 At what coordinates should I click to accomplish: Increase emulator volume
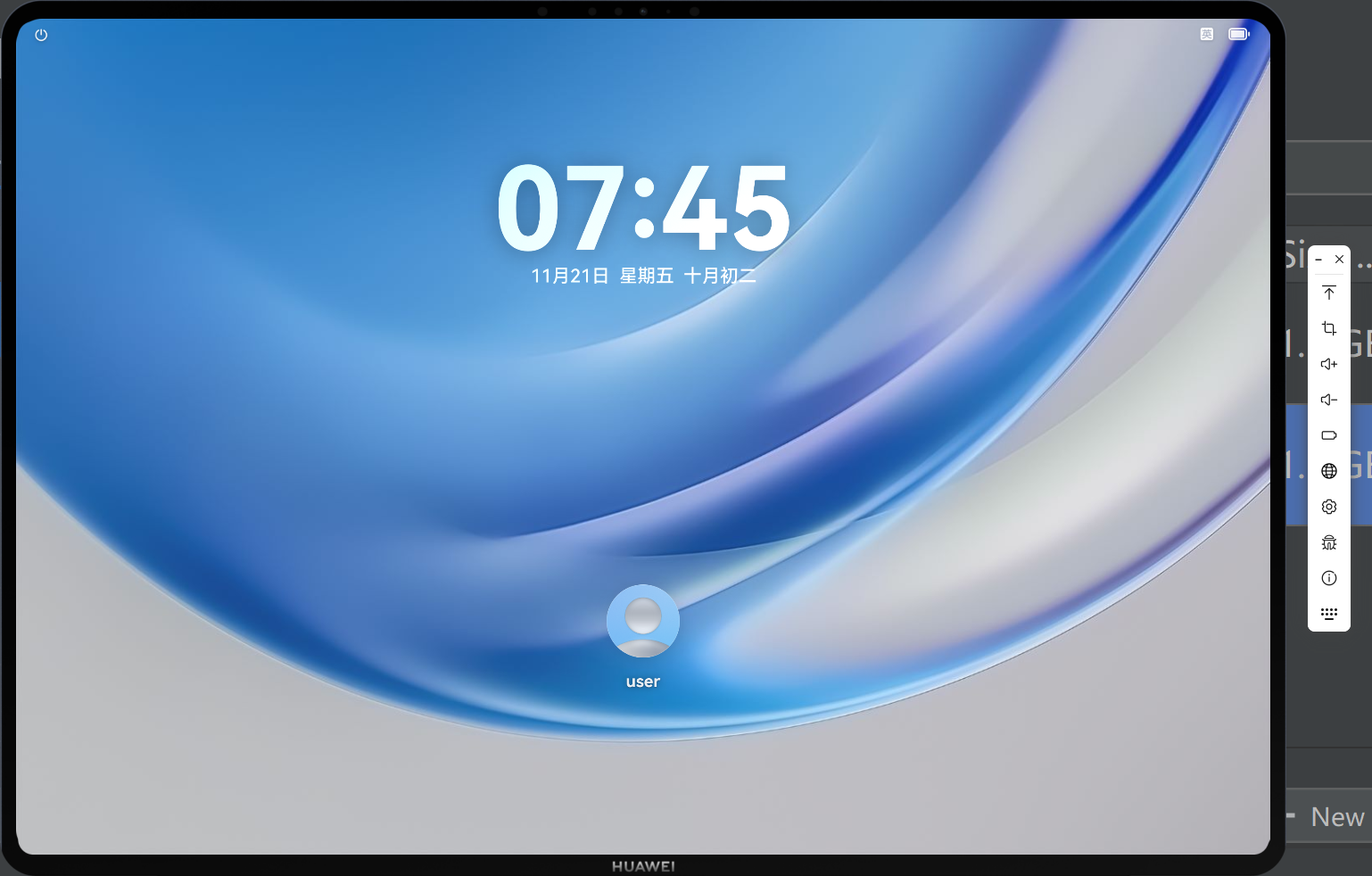tap(1329, 364)
